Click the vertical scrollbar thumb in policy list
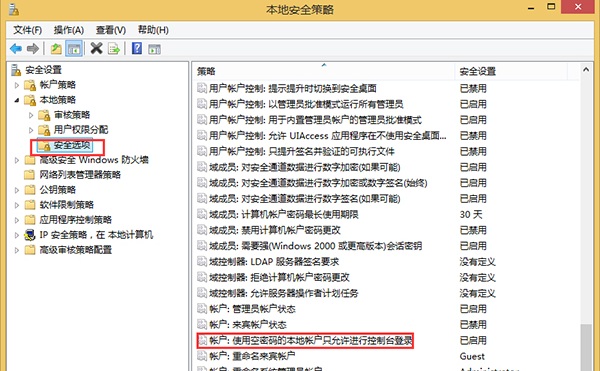The height and width of the screenshot is (371, 600). coord(586,347)
